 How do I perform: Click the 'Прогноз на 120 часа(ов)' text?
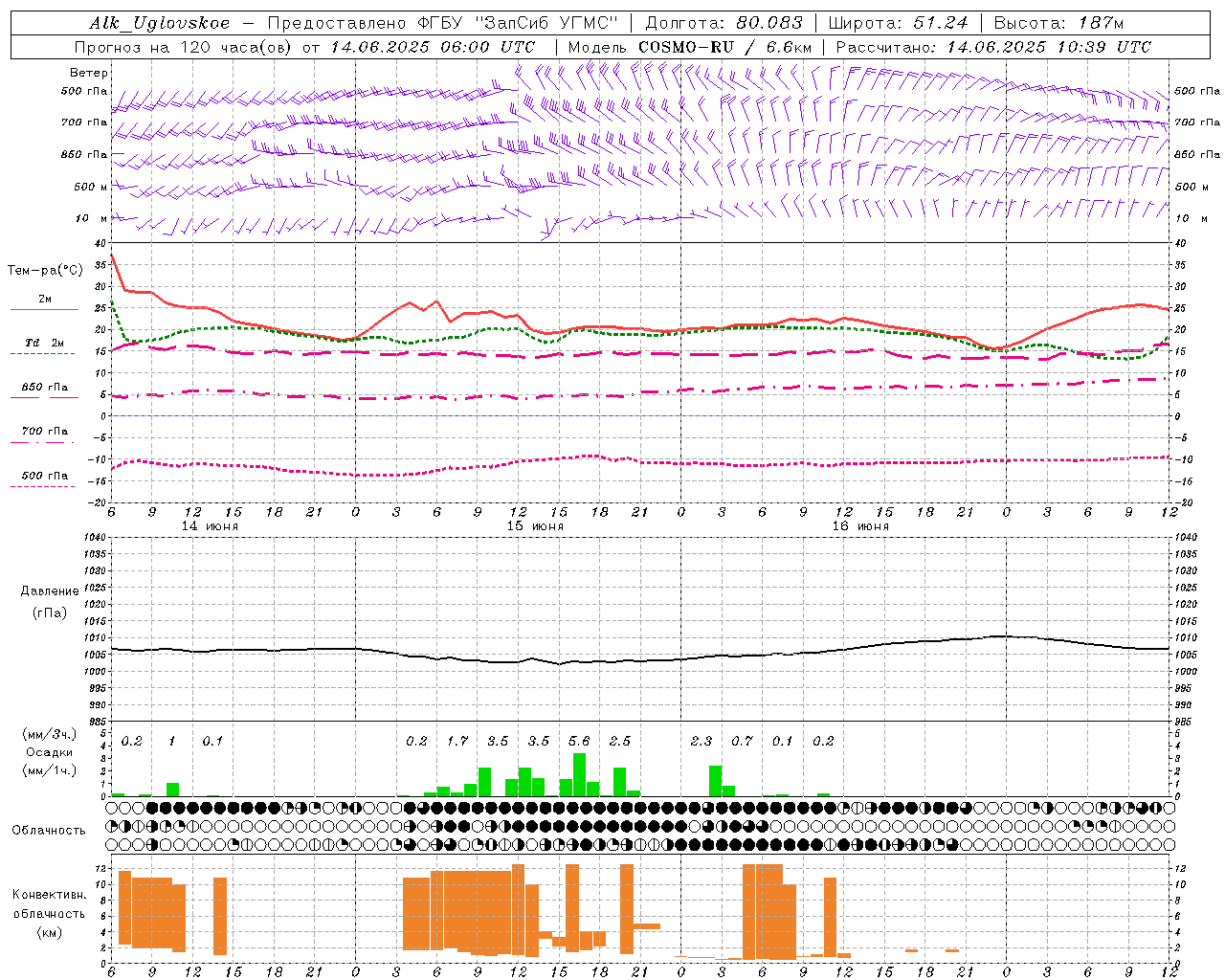[x=185, y=47]
